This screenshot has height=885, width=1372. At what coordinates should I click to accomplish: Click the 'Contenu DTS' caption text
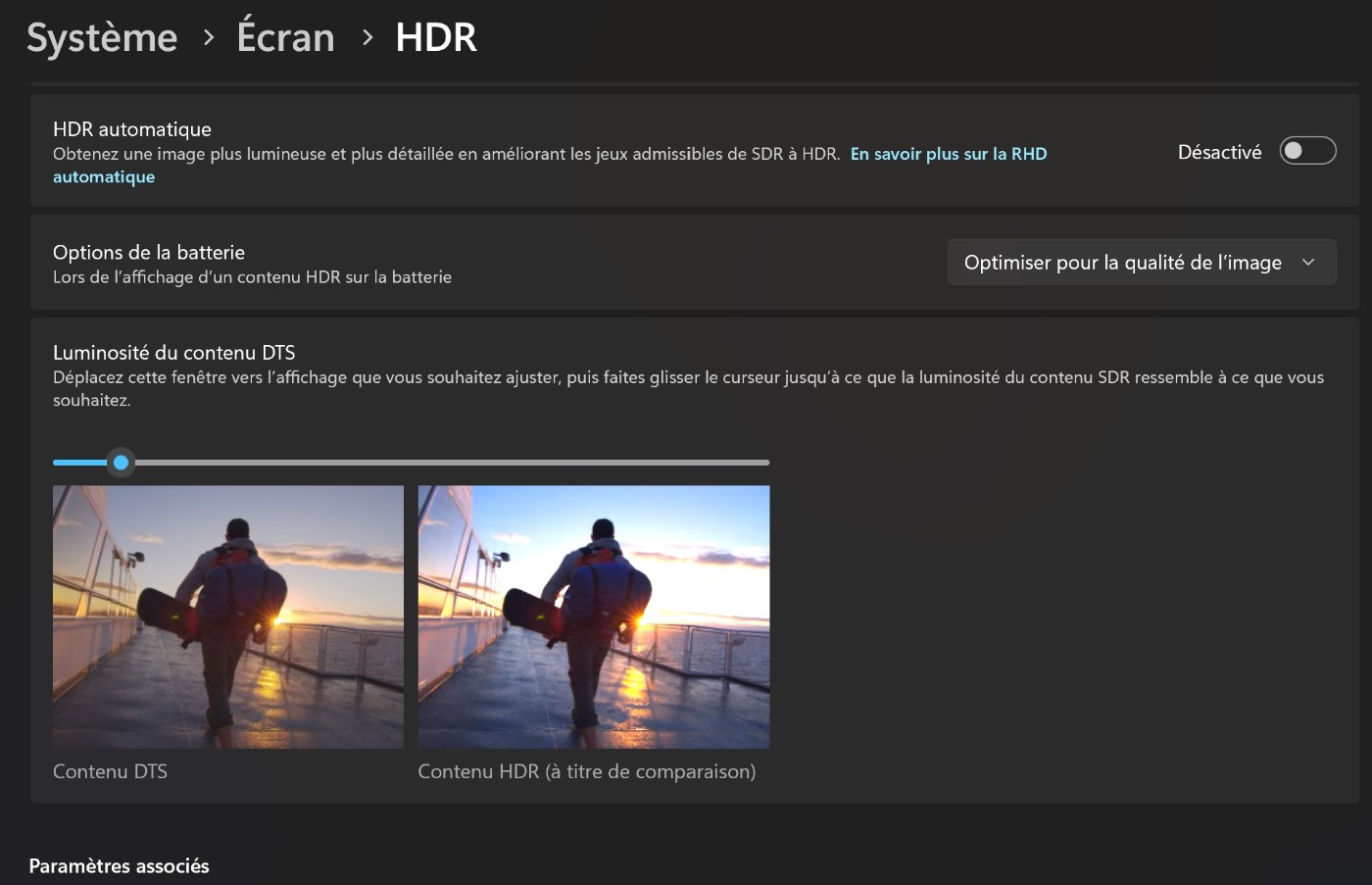click(x=110, y=771)
